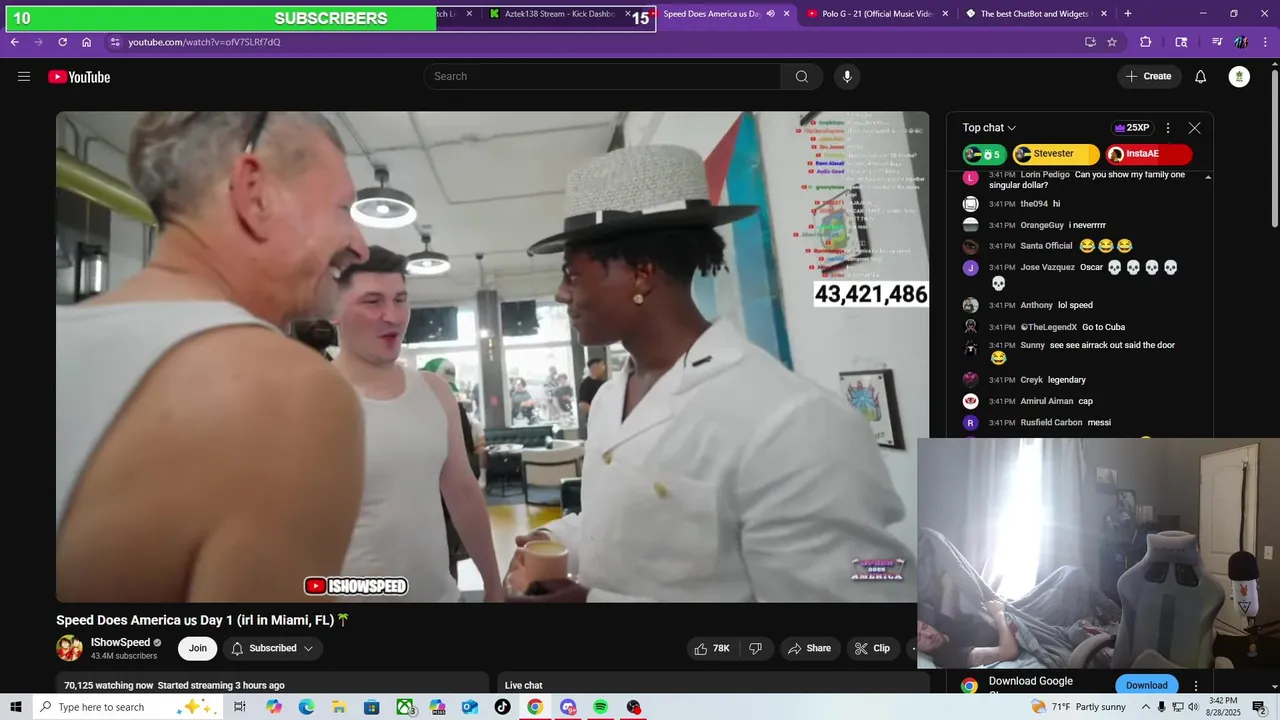Screen dimensions: 1280x720
Task: Open YouTube notifications bell
Action: tap(1201, 77)
